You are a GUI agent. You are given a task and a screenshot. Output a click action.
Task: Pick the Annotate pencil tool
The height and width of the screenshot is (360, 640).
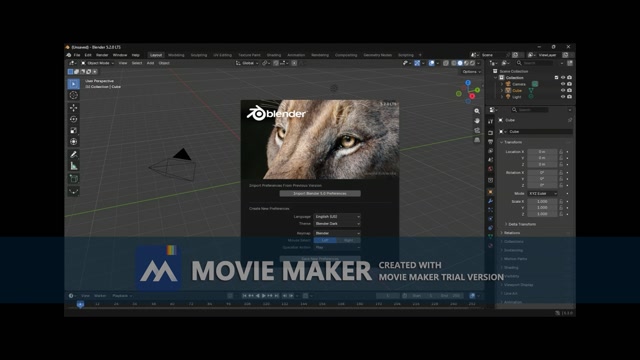tap(73, 155)
